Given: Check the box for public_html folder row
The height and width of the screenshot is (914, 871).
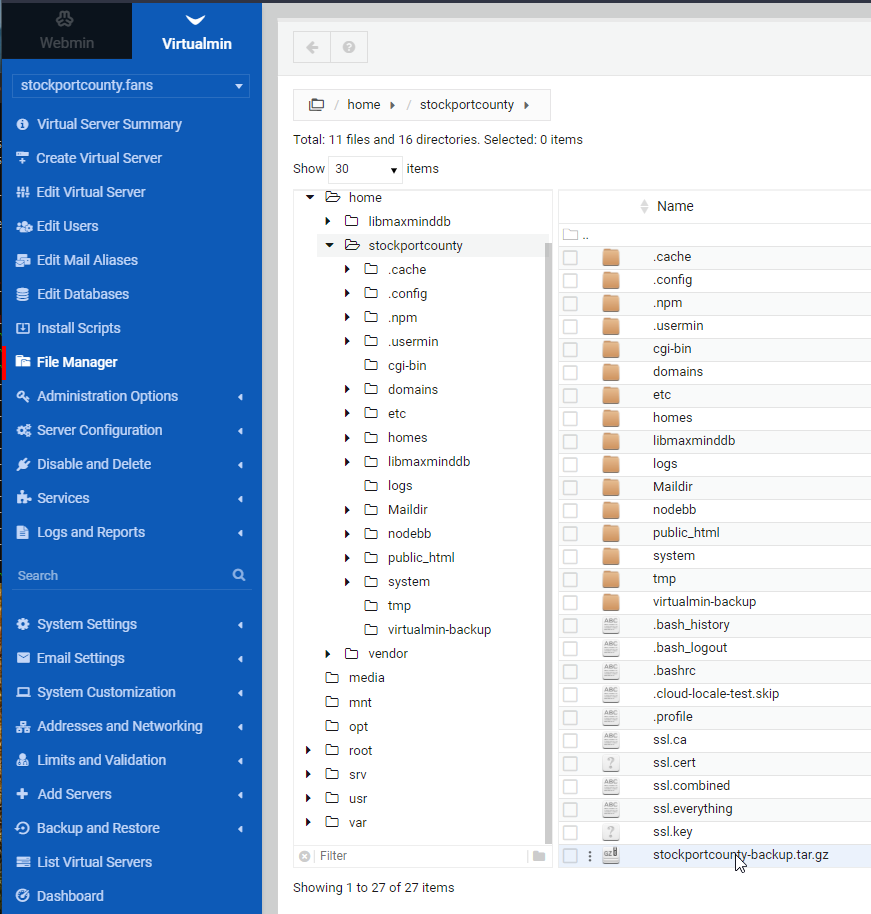Looking at the screenshot, I should pos(570,534).
